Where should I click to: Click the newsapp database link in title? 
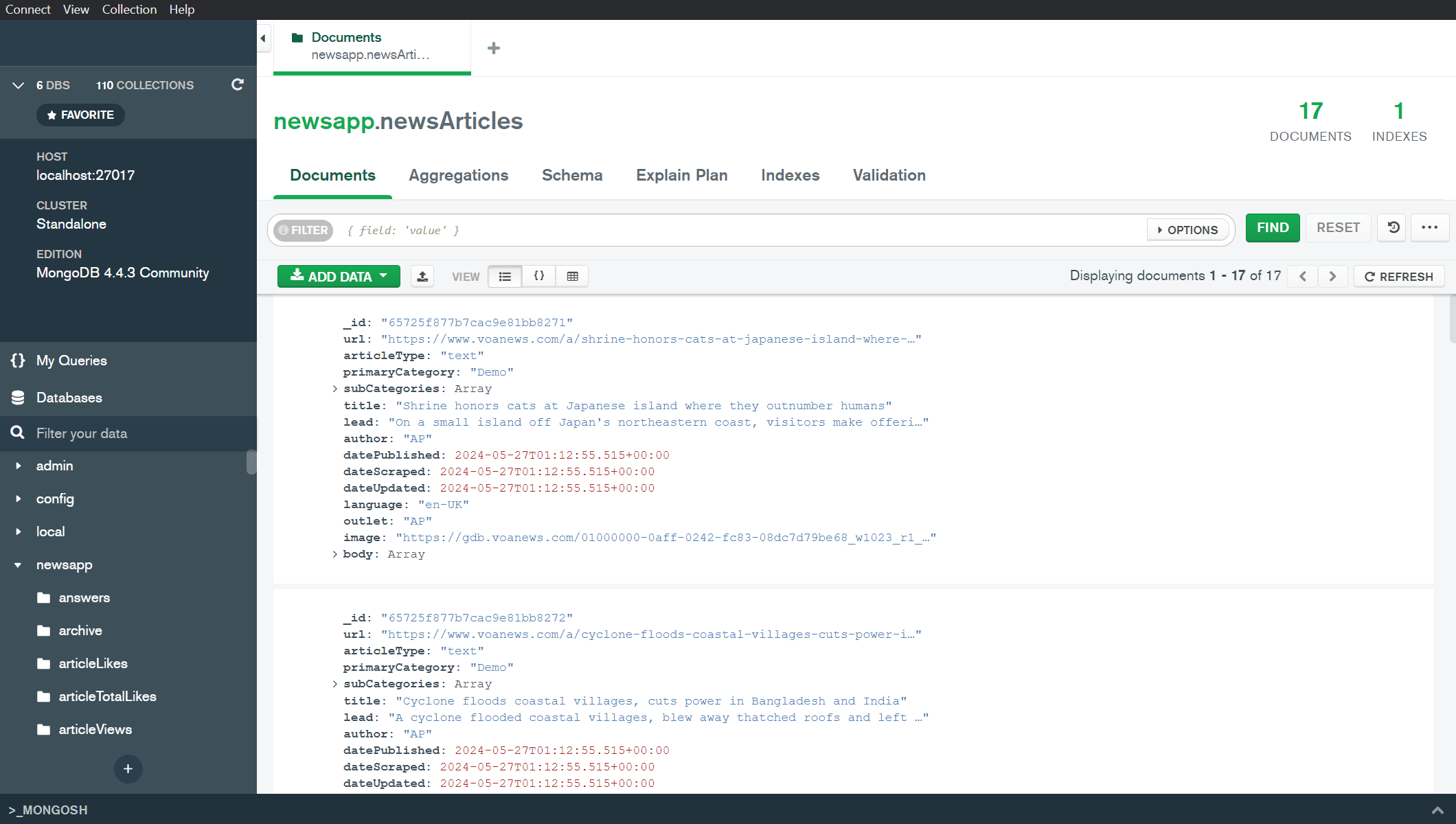(x=323, y=121)
